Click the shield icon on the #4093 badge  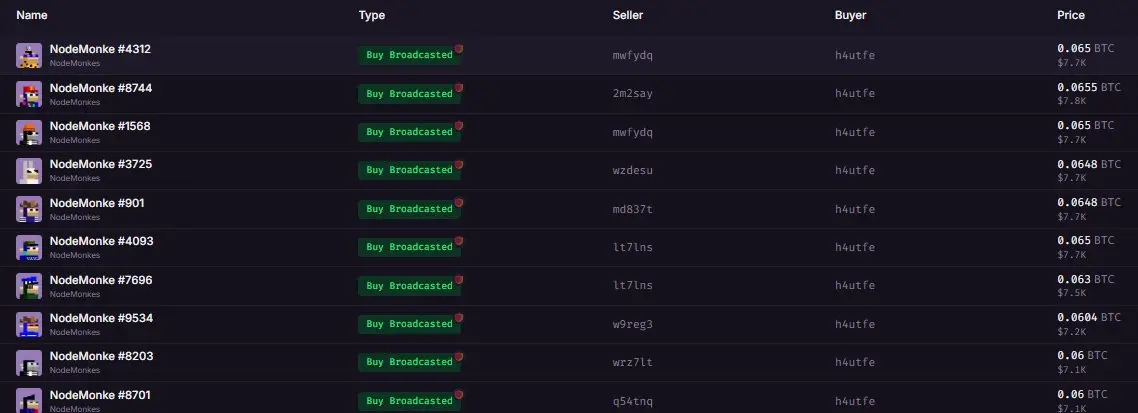coord(459,241)
